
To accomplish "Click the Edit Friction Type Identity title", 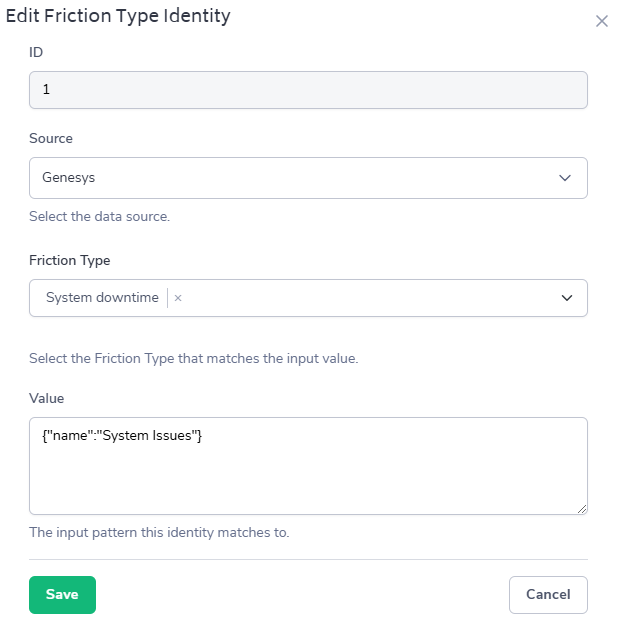I will point(118,16).
